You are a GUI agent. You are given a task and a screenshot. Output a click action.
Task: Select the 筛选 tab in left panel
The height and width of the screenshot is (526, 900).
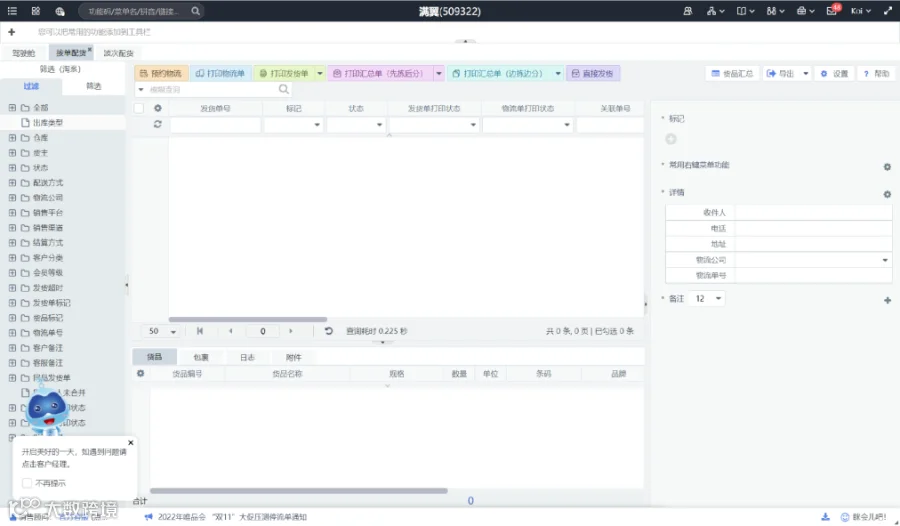tap(94, 86)
